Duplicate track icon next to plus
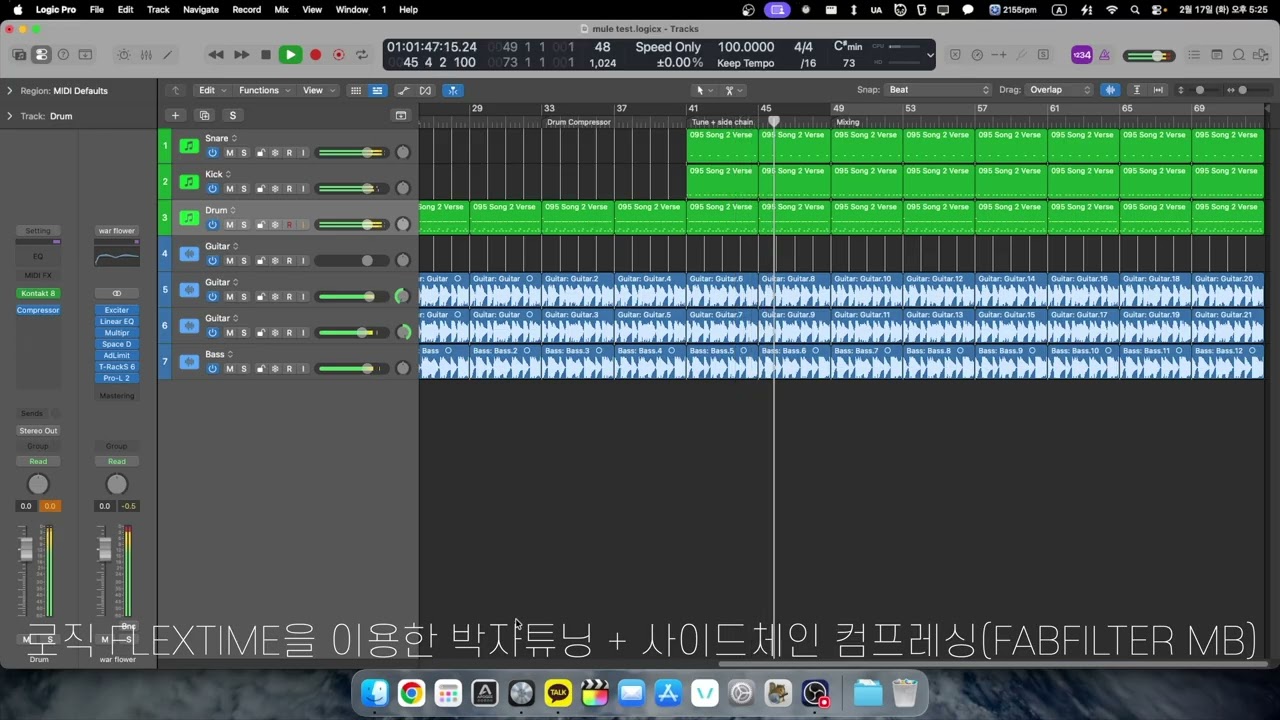This screenshot has width=1280, height=720. [x=204, y=115]
